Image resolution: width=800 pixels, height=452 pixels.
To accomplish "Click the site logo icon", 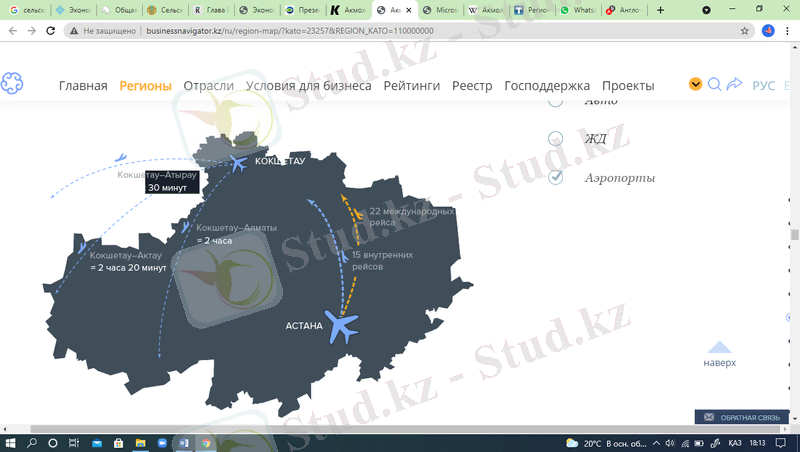I will pyautogui.click(x=12, y=85).
